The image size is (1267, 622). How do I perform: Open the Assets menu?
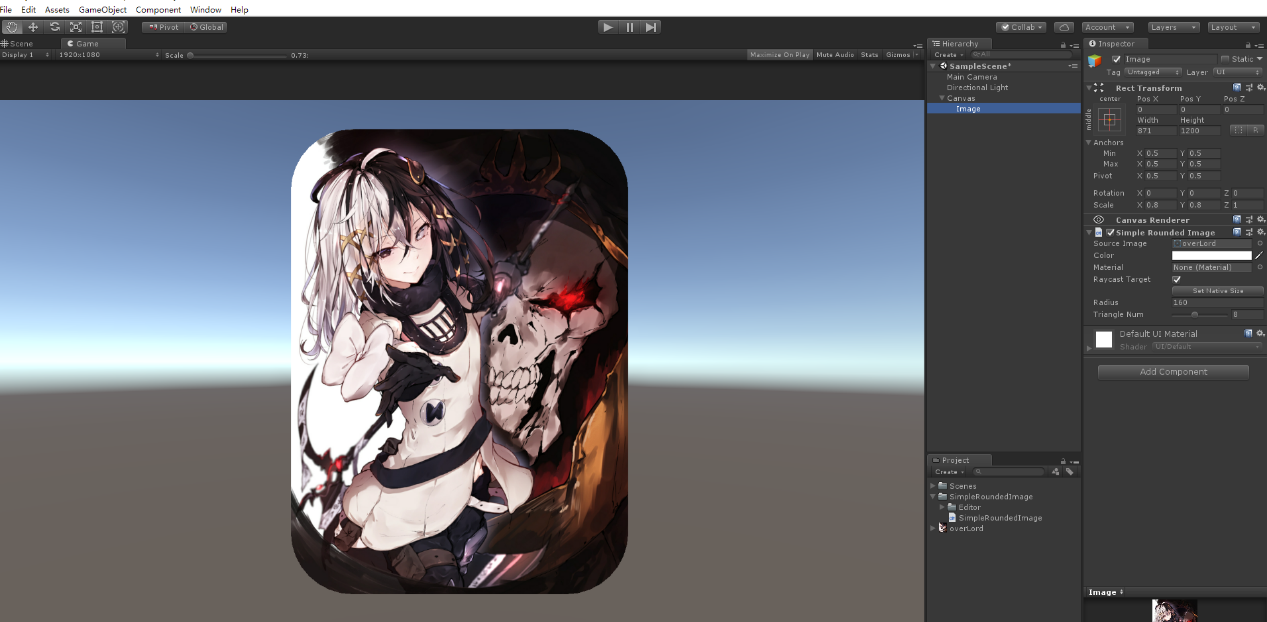tap(57, 9)
